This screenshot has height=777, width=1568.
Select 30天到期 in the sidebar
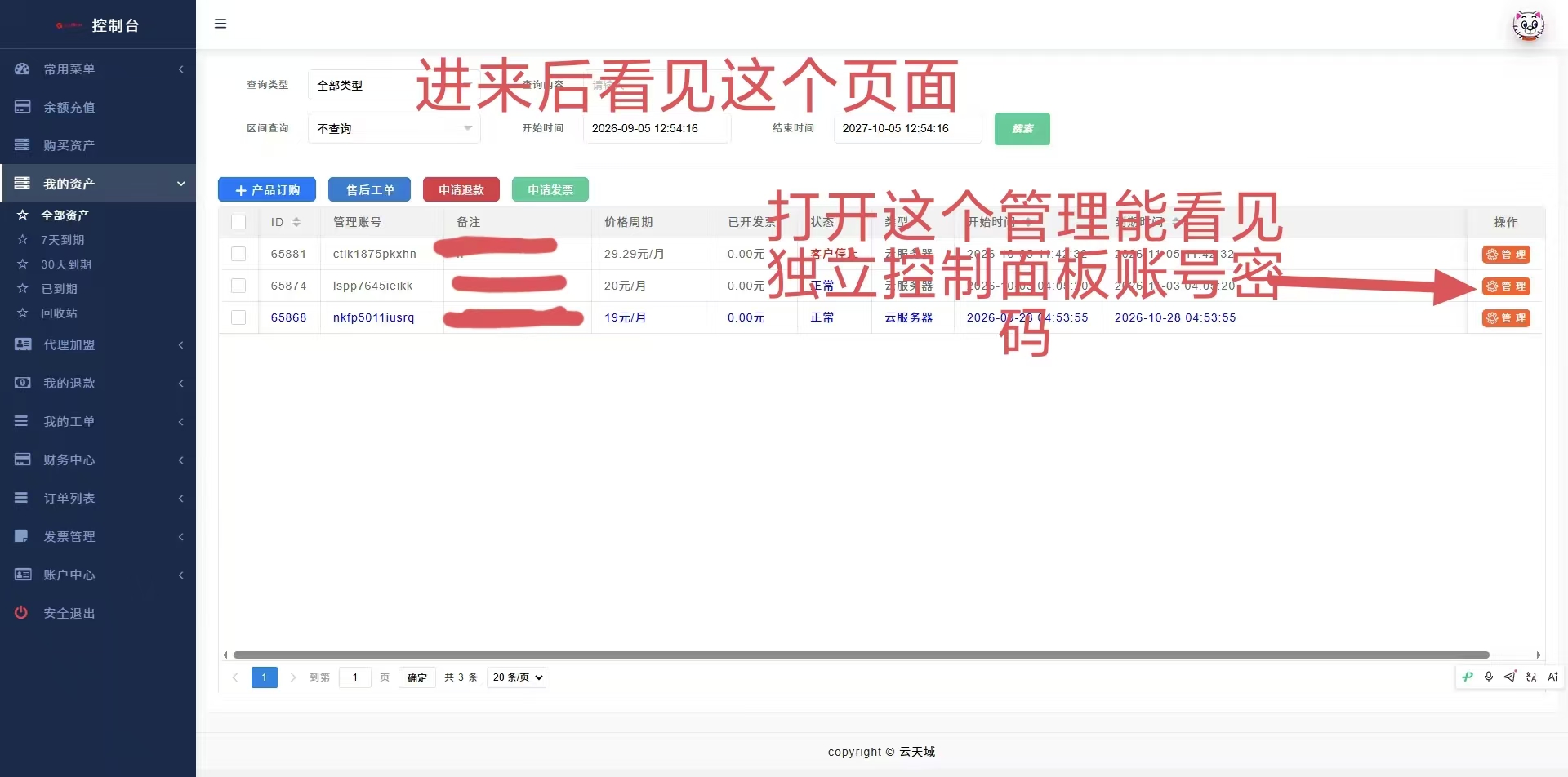tap(66, 264)
